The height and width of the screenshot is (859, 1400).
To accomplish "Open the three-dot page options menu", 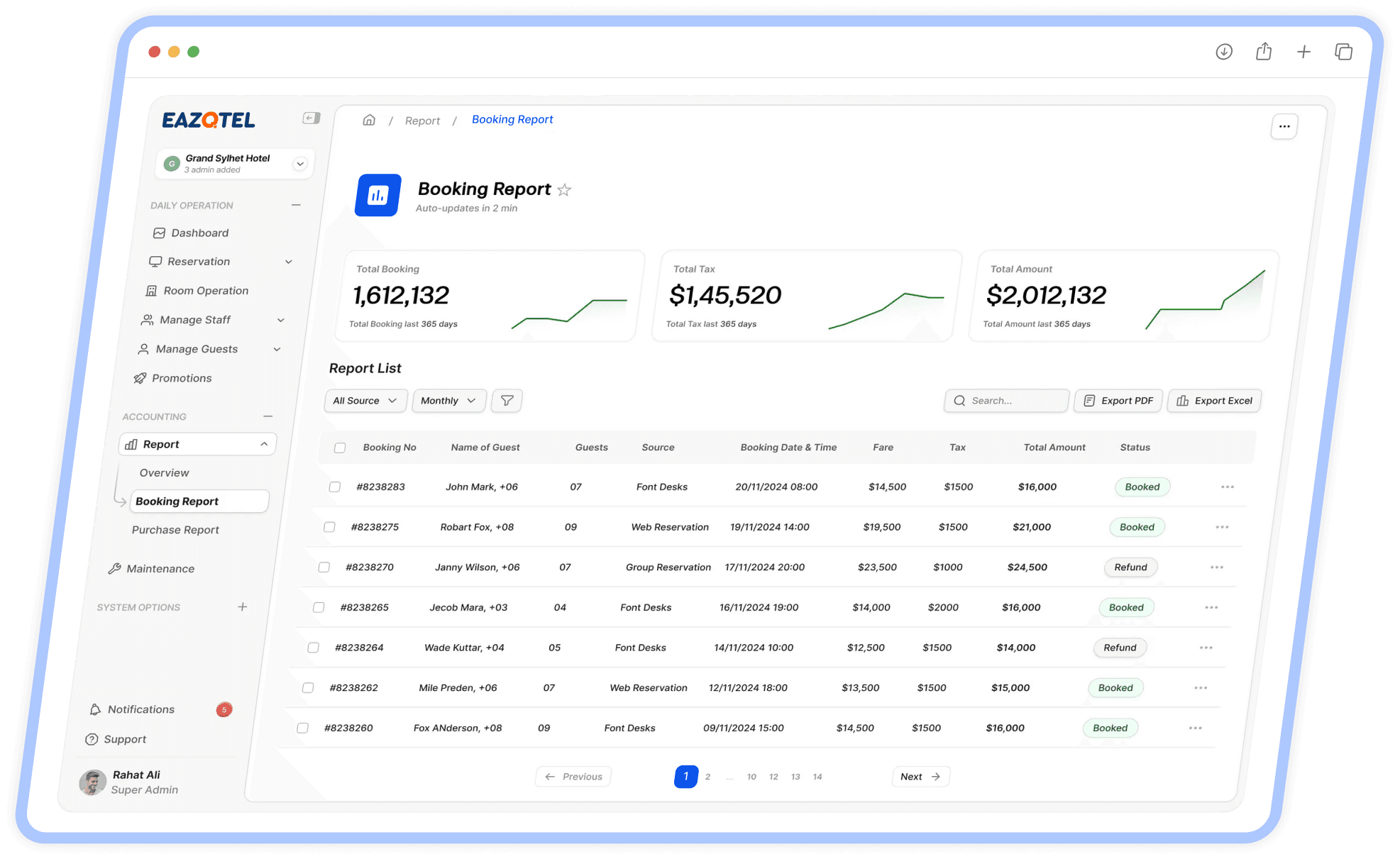I will click(1284, 127).
